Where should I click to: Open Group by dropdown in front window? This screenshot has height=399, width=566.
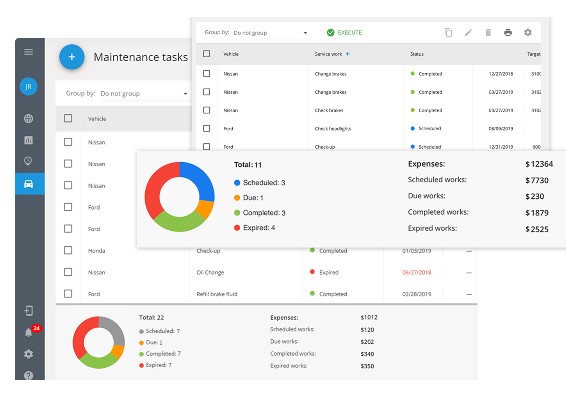(x=270, y=33)
